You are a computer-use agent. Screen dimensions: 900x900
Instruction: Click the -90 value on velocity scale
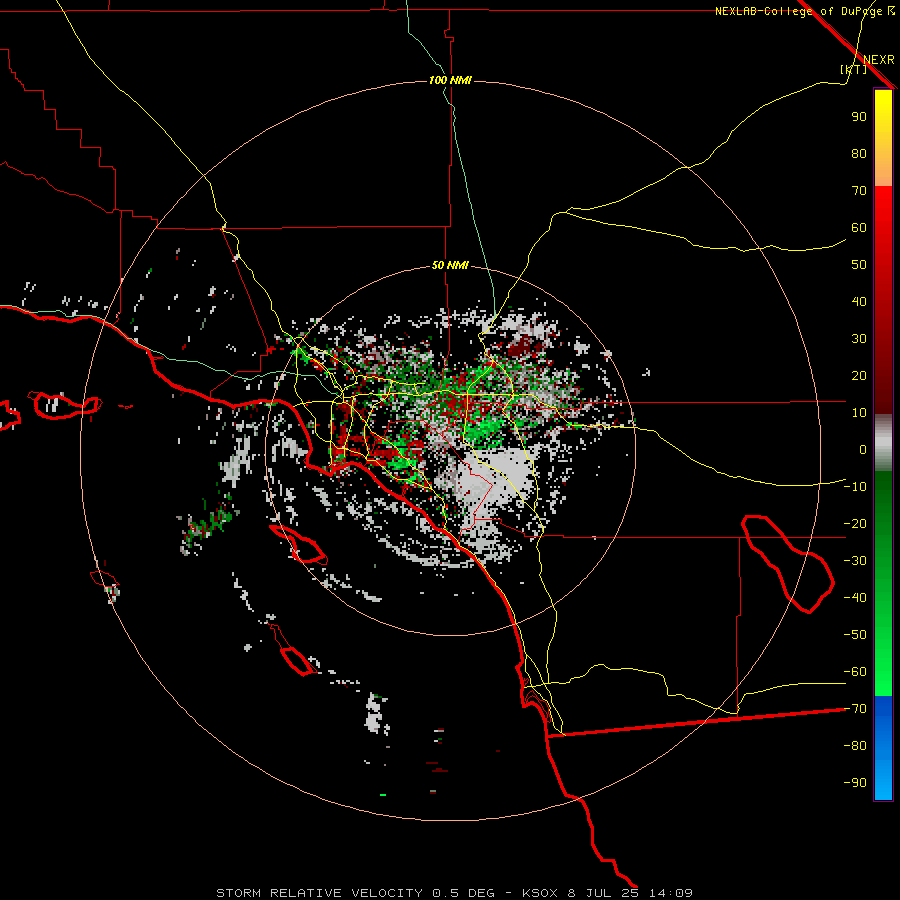[855, 783]
